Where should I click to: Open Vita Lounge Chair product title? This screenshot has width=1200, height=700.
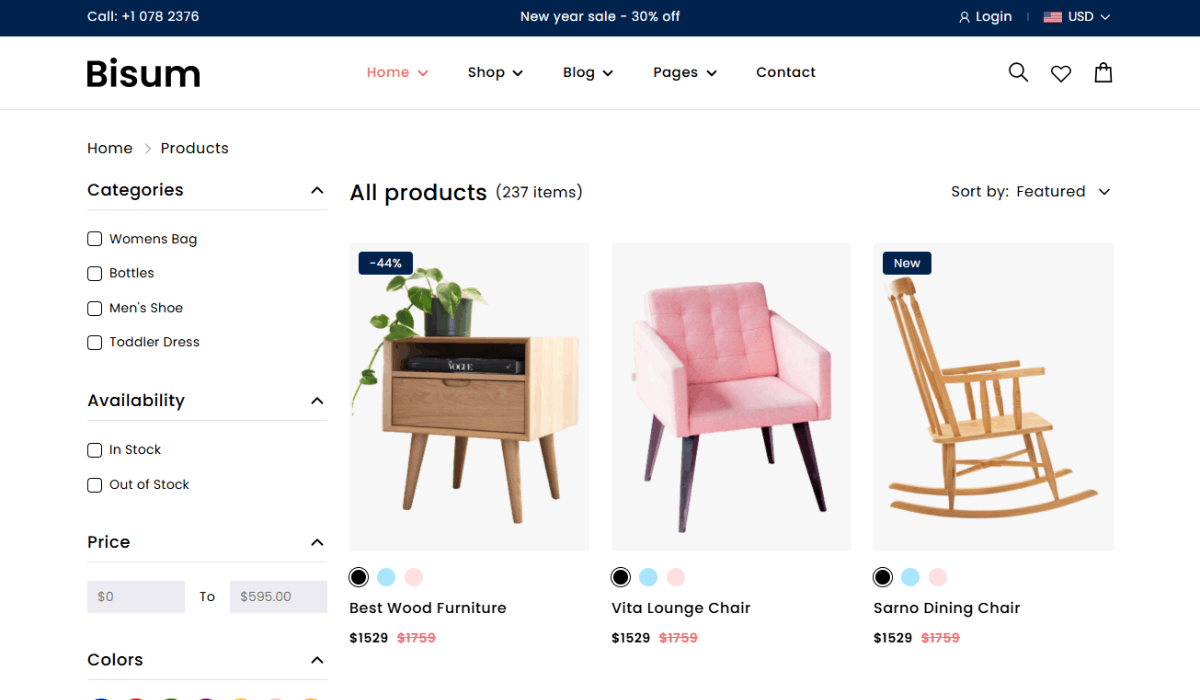681,608
